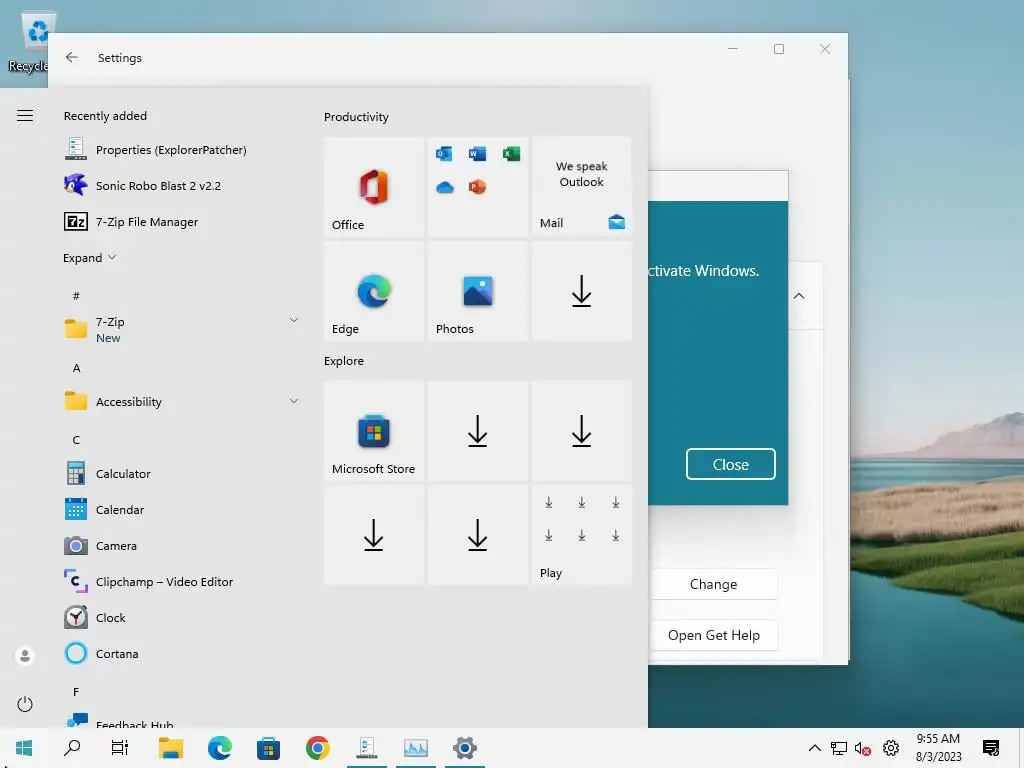
Task: Open the Settings gear on the taskbar
Action: (x=464, y=748)
